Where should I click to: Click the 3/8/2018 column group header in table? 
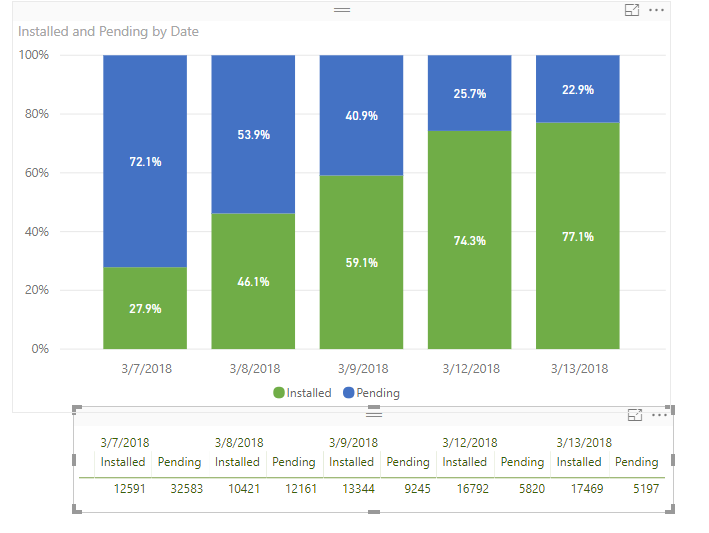(239, 442)
